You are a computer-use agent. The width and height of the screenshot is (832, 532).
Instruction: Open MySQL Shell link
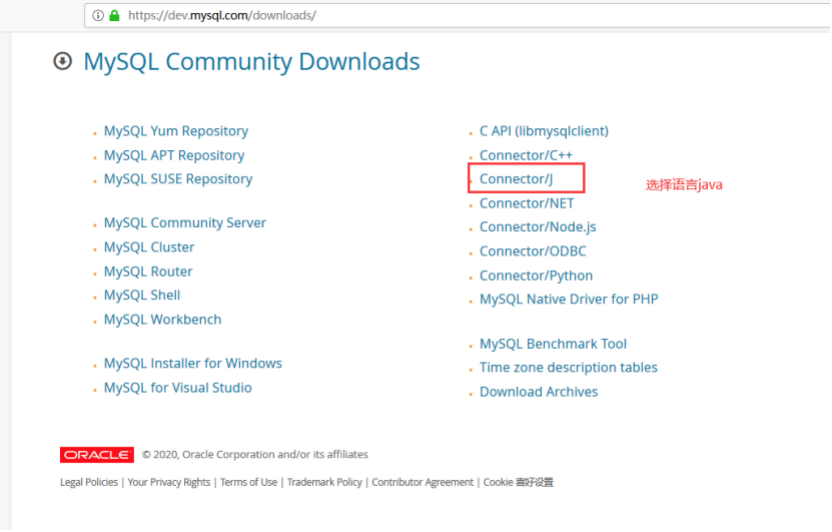(142, 295)
